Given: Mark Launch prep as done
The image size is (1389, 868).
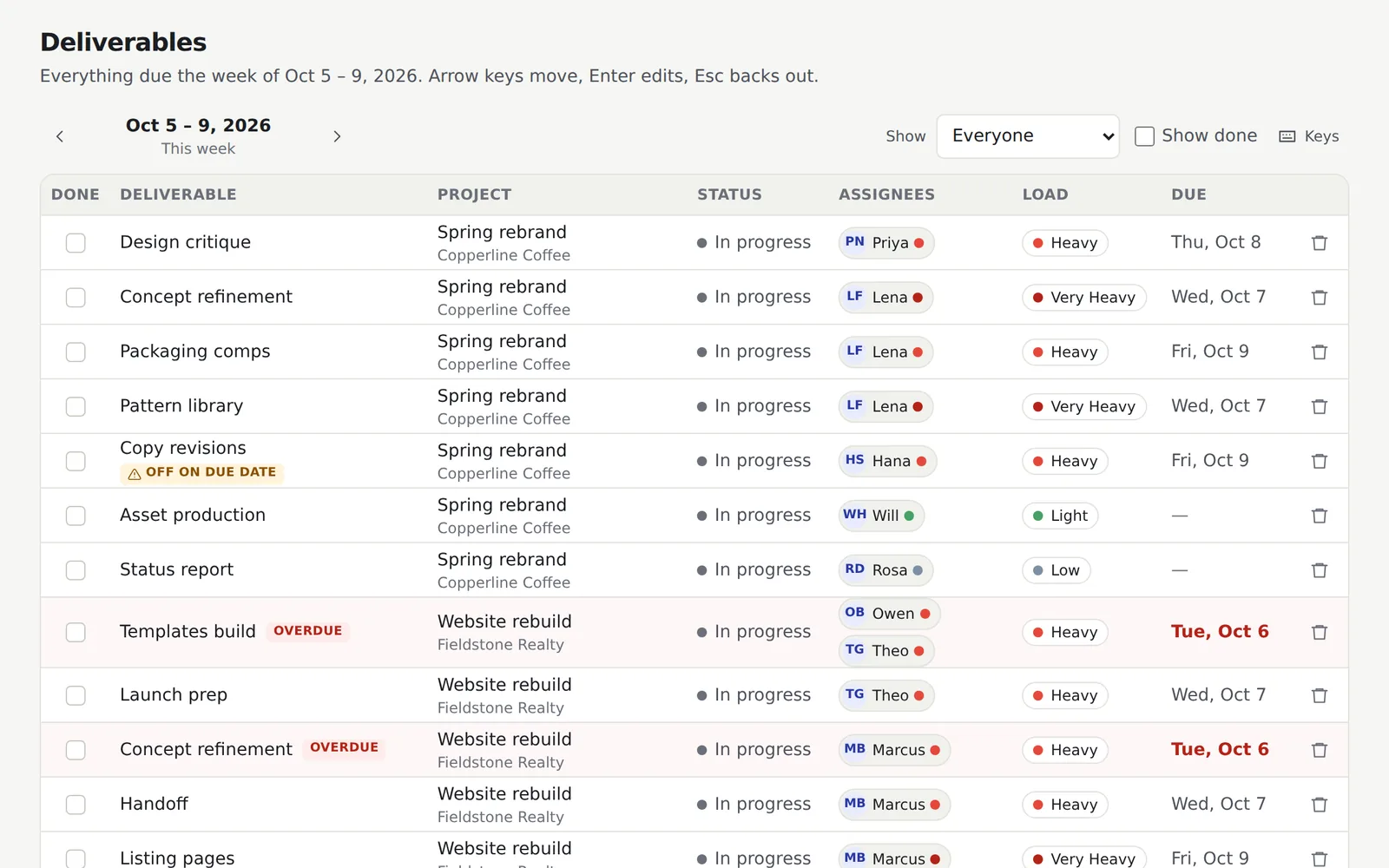Looking at the screenshot, I should coord(76,696).
